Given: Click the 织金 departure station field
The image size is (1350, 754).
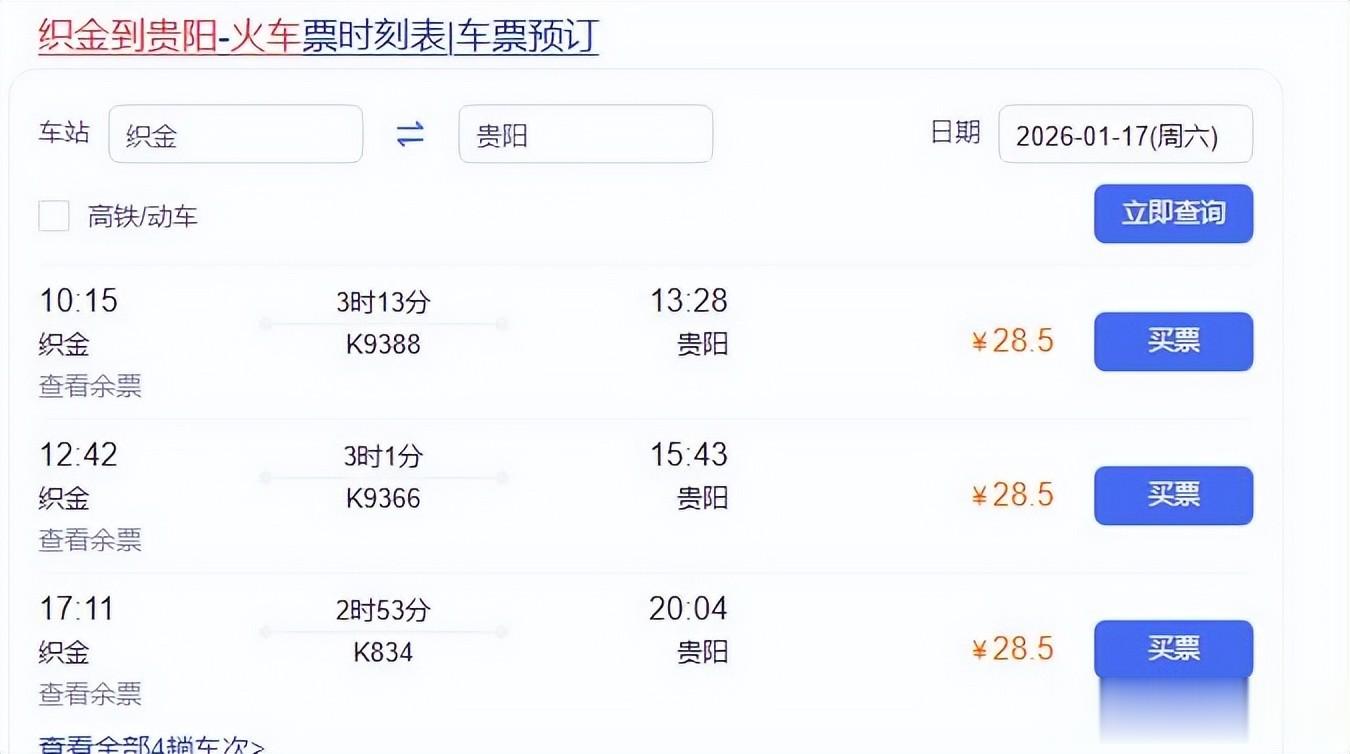Looking at the screenshot, I should [235, 134].
